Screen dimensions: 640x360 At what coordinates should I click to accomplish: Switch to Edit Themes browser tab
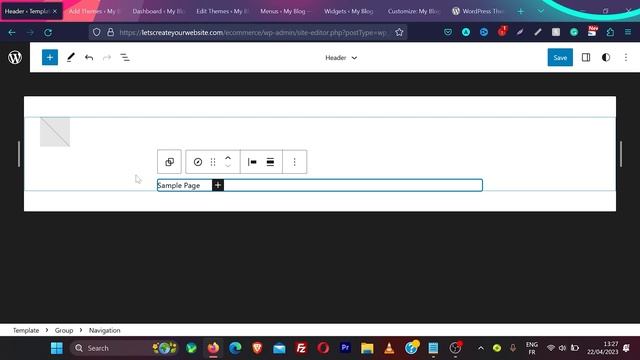[x=222, y=11]
